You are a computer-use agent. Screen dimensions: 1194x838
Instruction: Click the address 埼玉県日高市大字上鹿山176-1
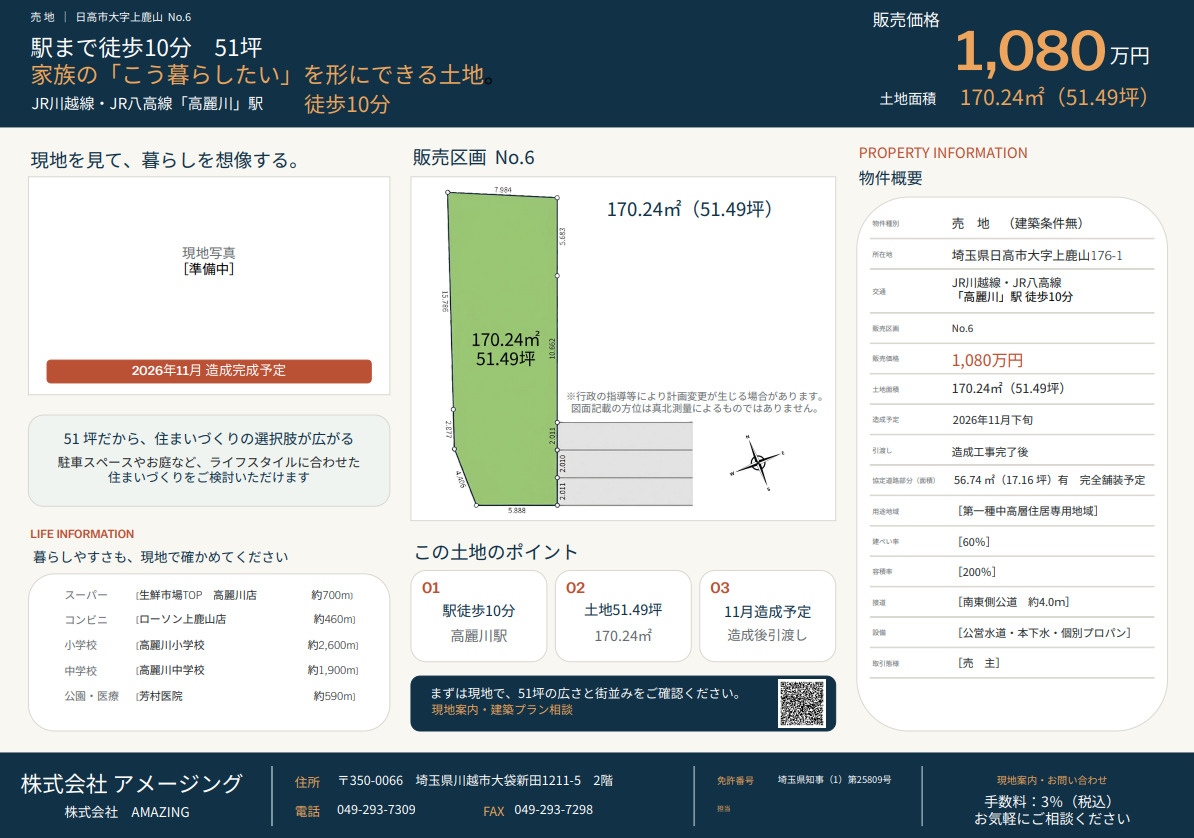tap(1036, 256)
